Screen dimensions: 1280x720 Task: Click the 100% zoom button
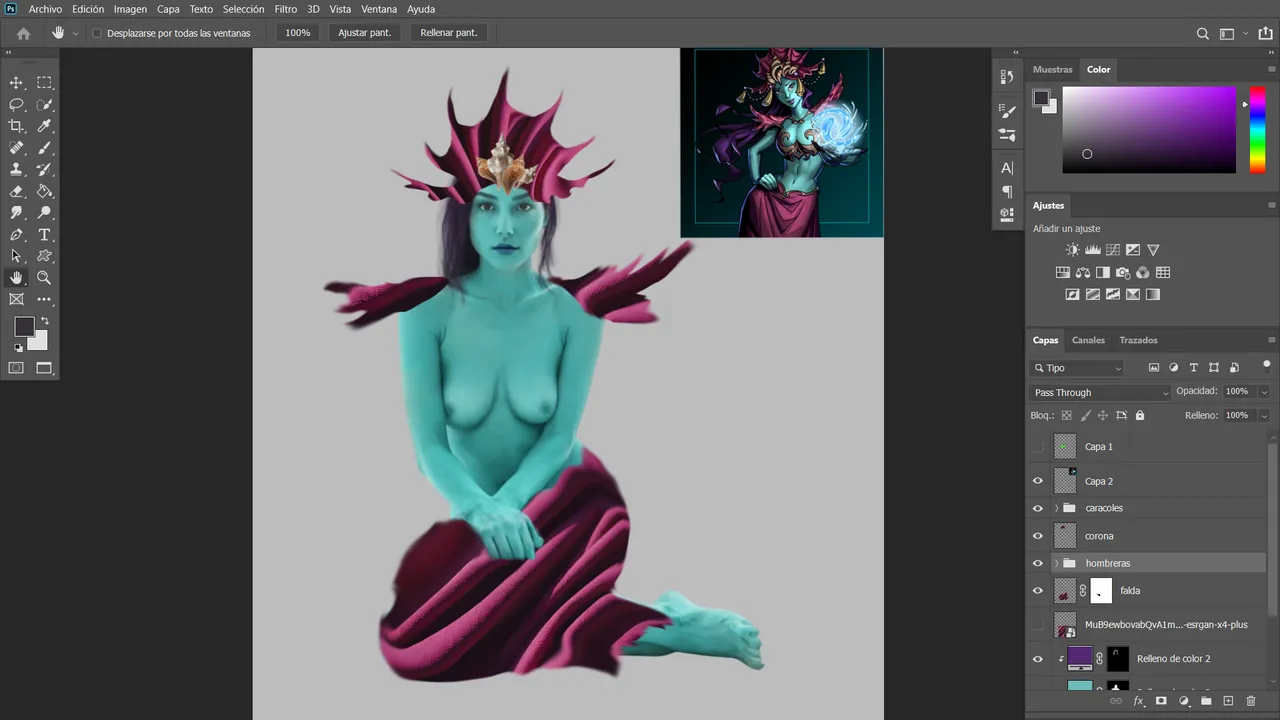(x=298, y=33)
